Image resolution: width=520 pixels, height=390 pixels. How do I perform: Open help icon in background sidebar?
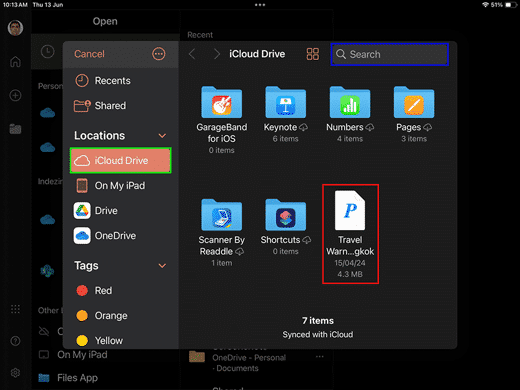15,341
